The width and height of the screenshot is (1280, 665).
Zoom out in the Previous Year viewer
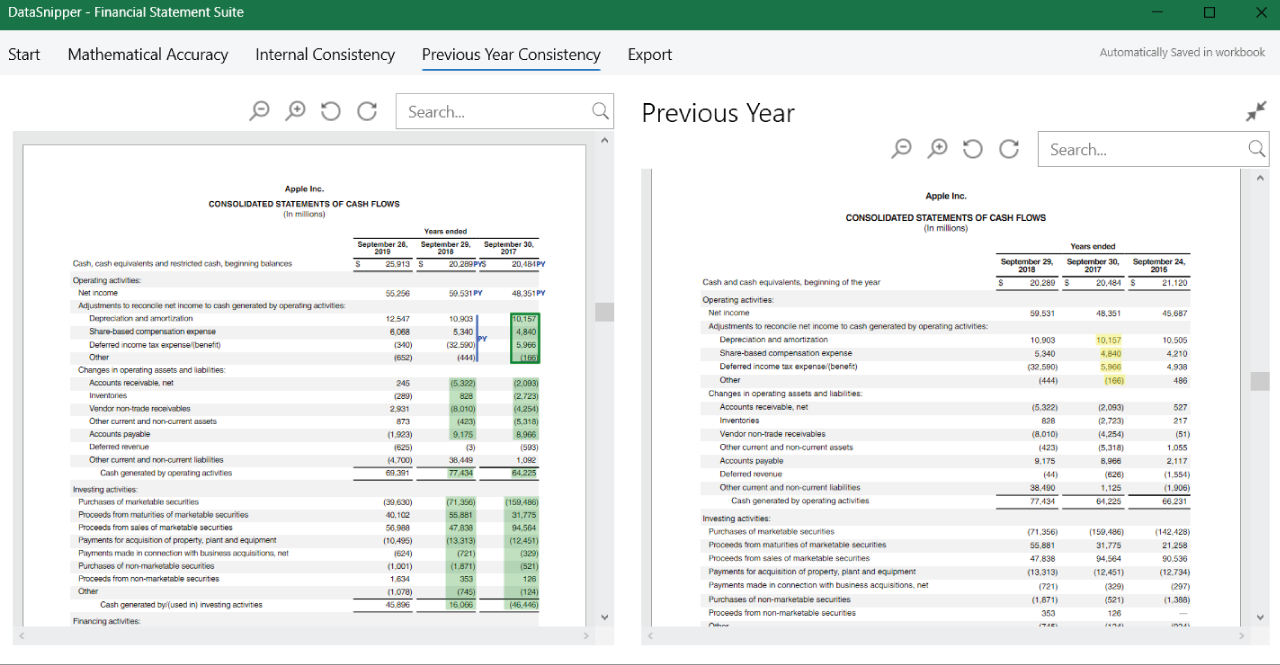(901, 148)
